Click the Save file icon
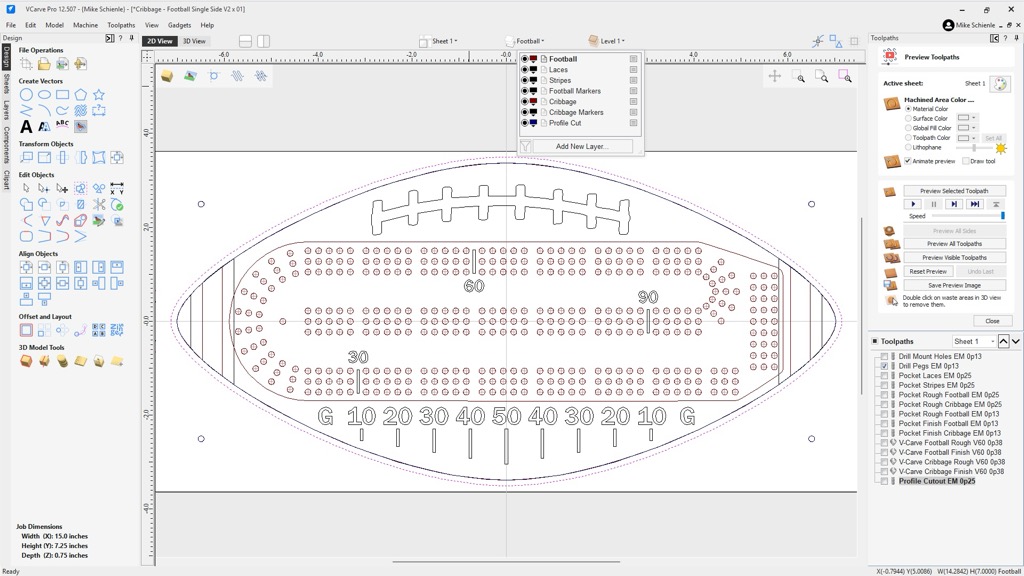The width and height of the screenshot is (1024, 576). (x=62, y=64)
